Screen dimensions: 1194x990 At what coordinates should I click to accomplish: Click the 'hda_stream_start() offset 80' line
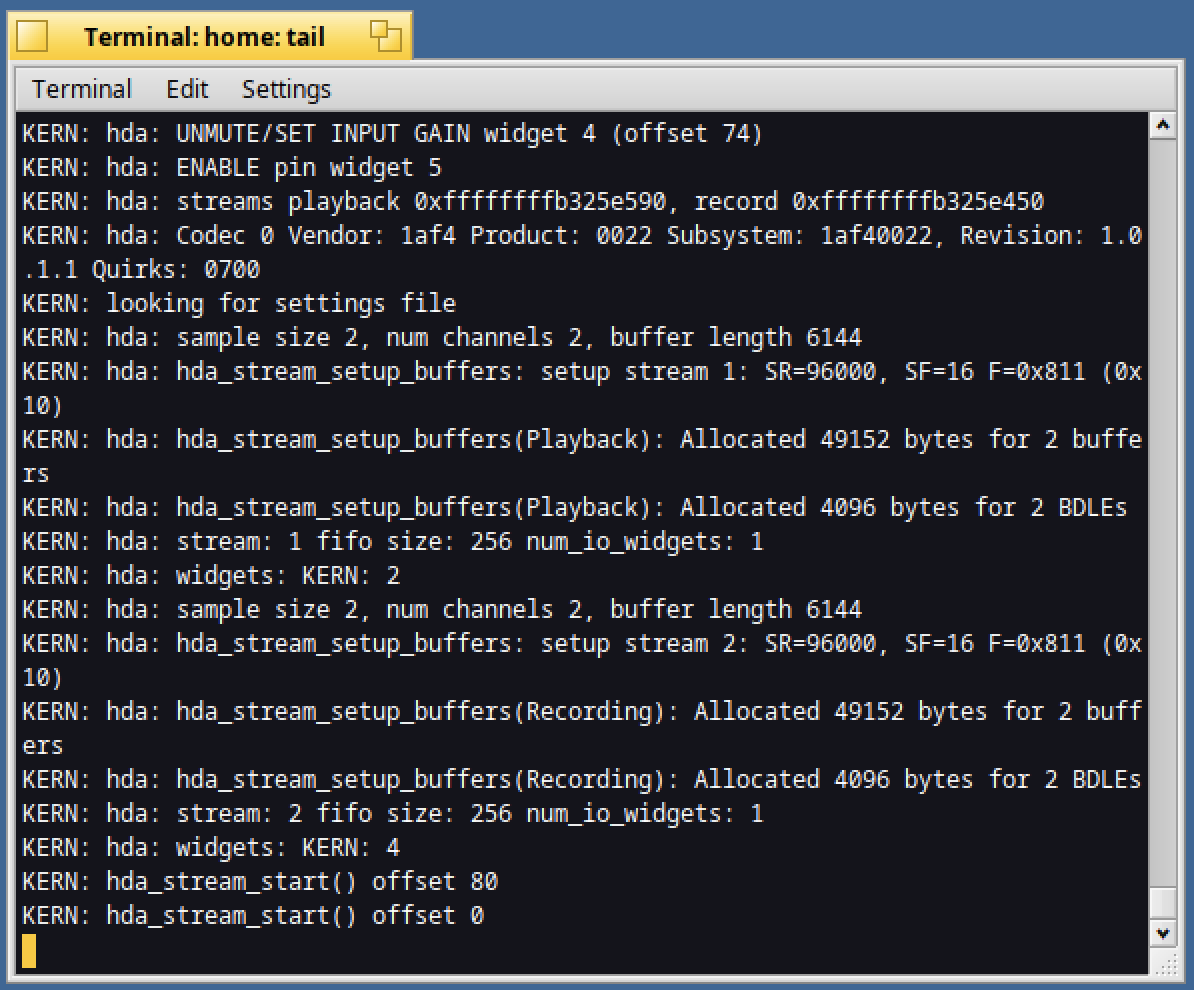pyautogui.click(x=260, y=882)
